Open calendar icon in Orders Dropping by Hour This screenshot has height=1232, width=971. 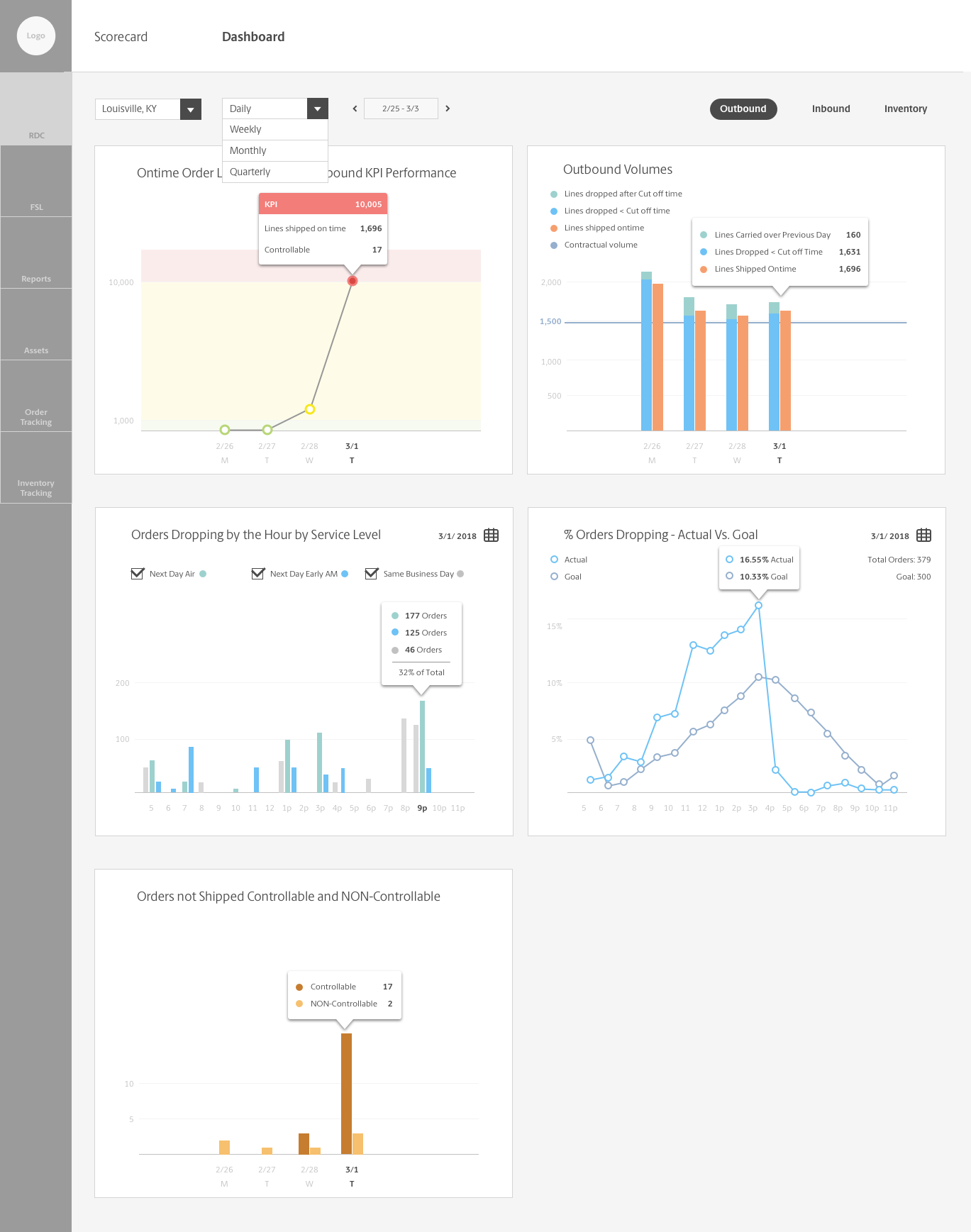click(x=491, y=535)
